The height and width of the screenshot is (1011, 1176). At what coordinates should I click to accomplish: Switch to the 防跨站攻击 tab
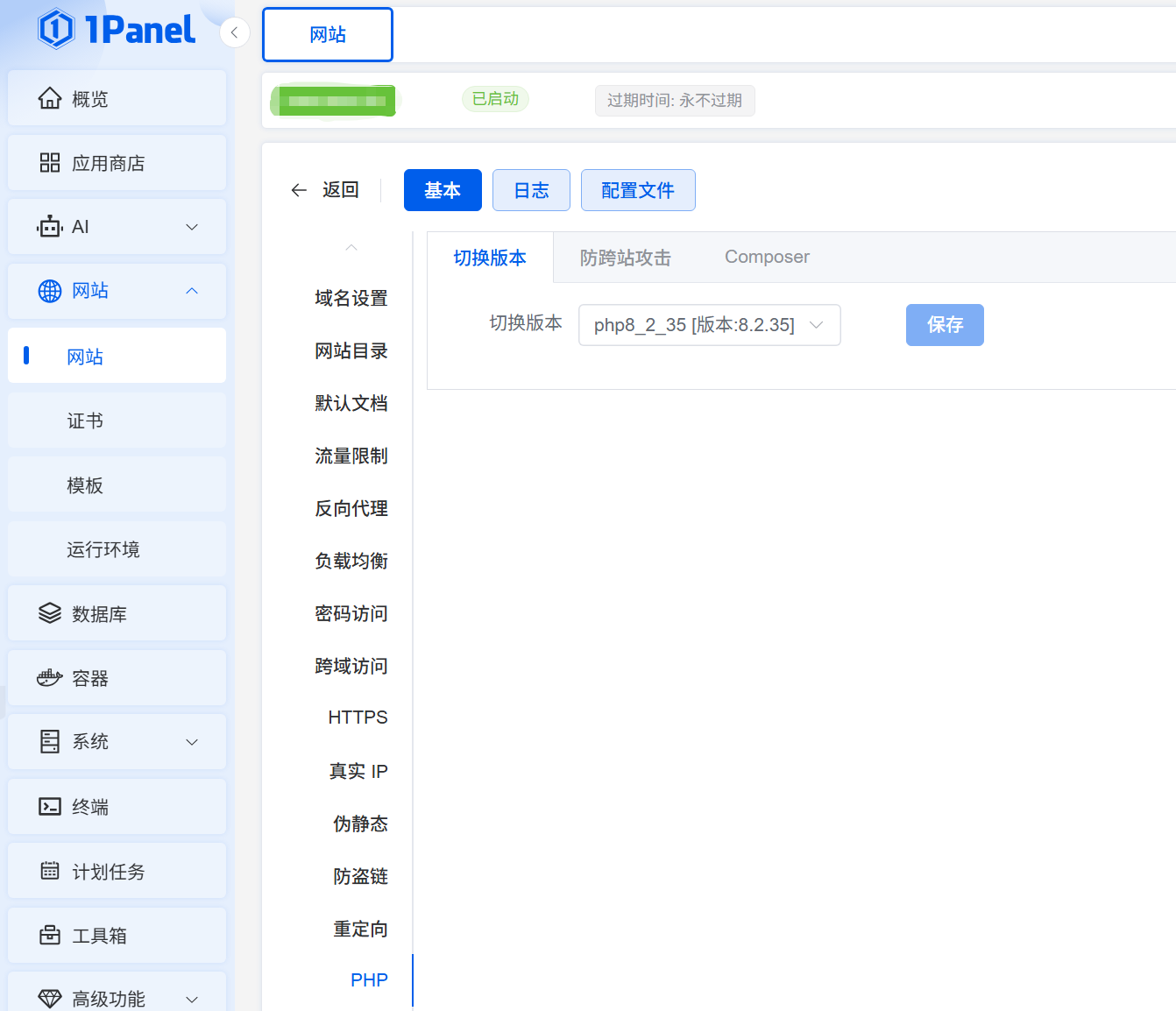626,258
